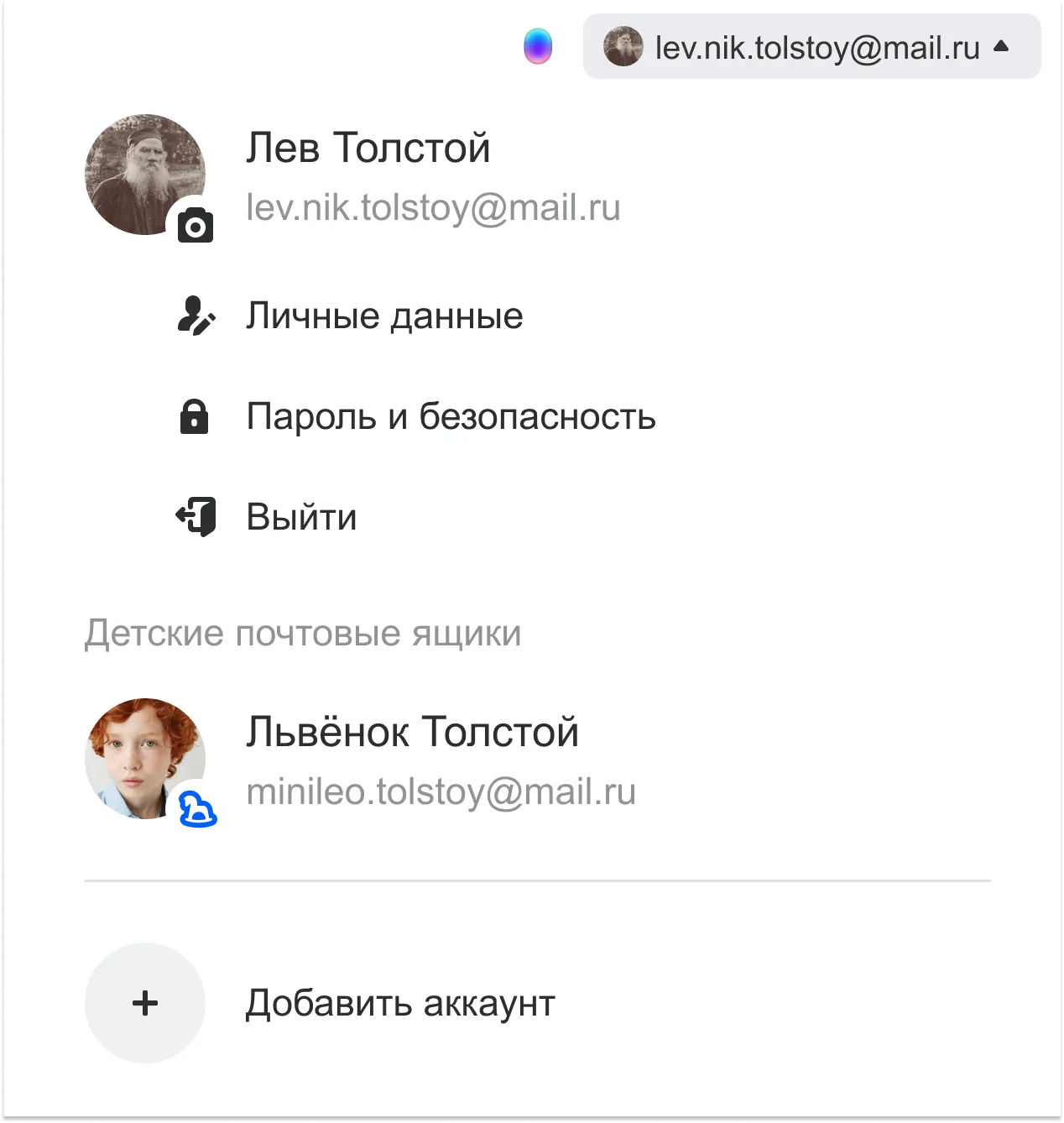Click Лев Толстой's large profile photo

click(x=145, y=175)
